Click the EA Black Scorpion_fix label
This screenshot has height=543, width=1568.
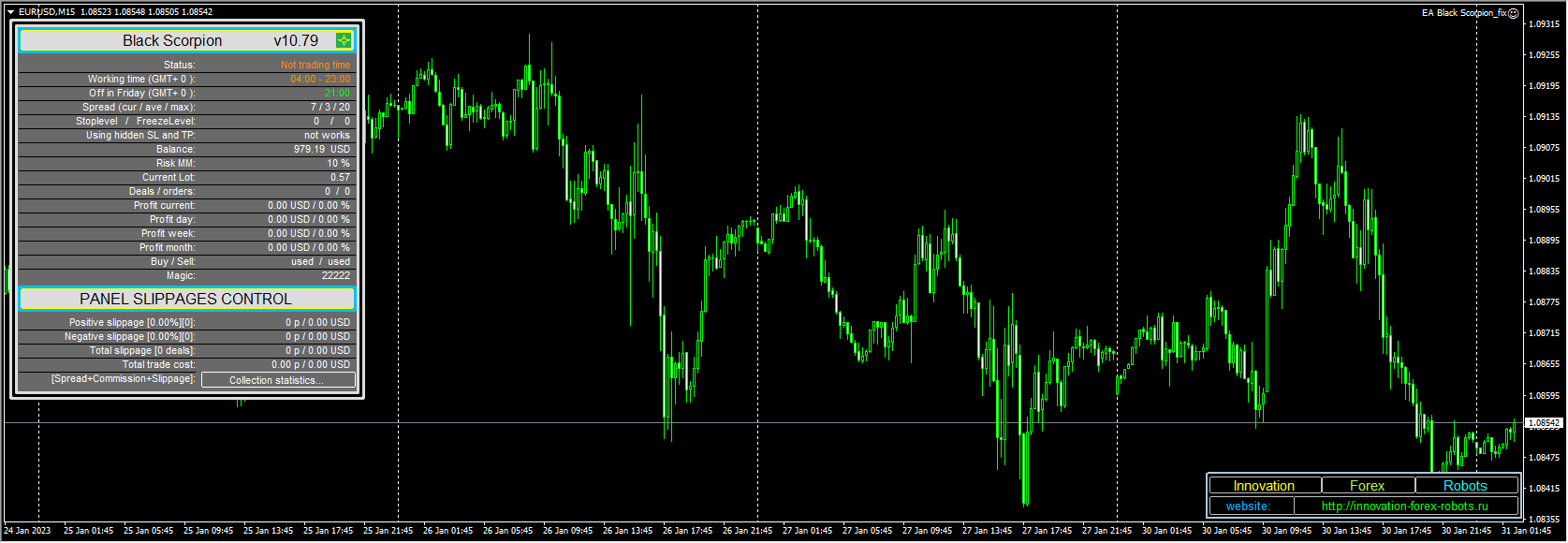click(x=1464, y=13)
